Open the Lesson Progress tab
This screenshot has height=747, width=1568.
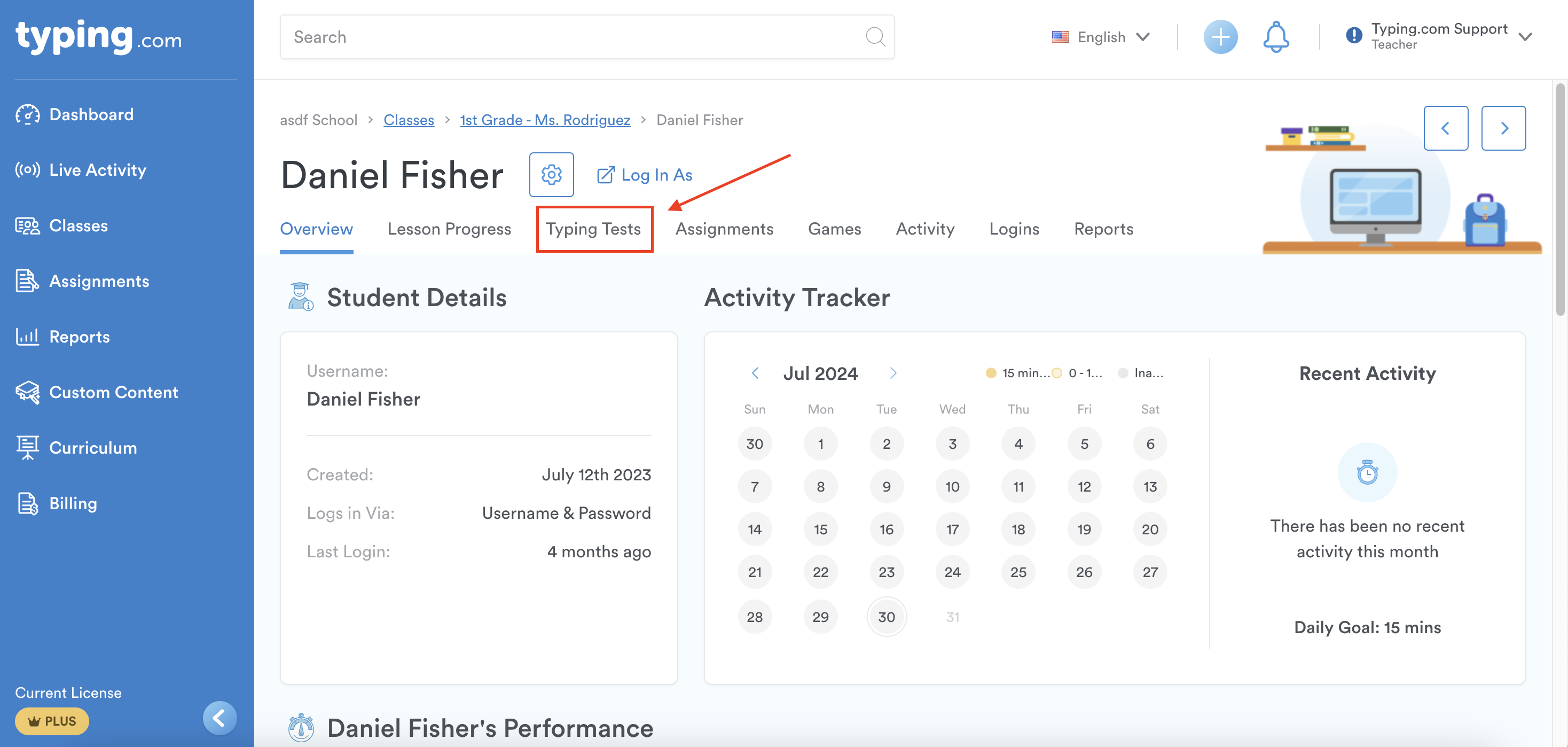(x=449, y=229)
